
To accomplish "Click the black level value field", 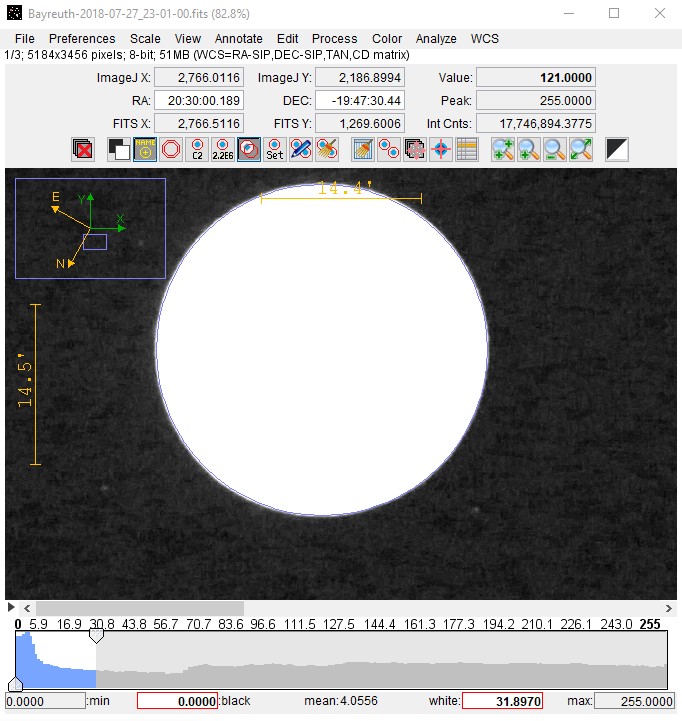I will [177, 701].
